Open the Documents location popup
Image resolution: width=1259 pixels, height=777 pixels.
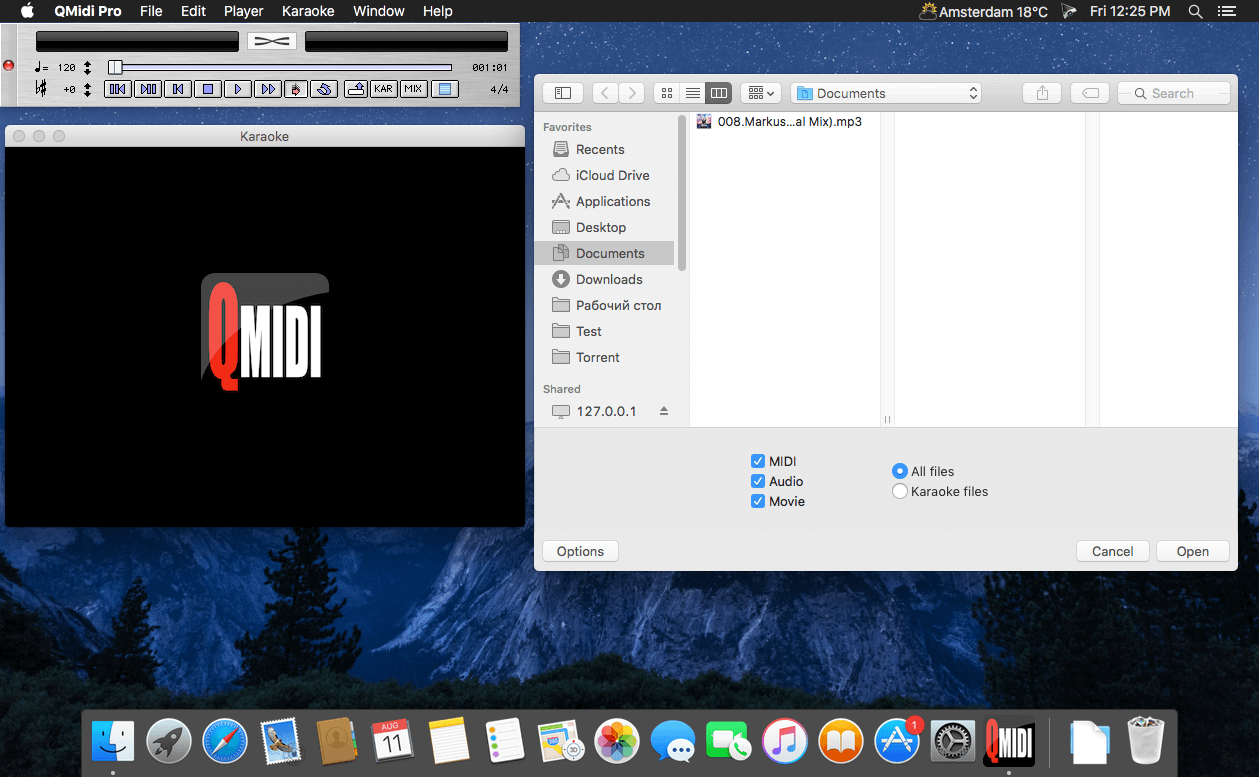pos(886,93)
